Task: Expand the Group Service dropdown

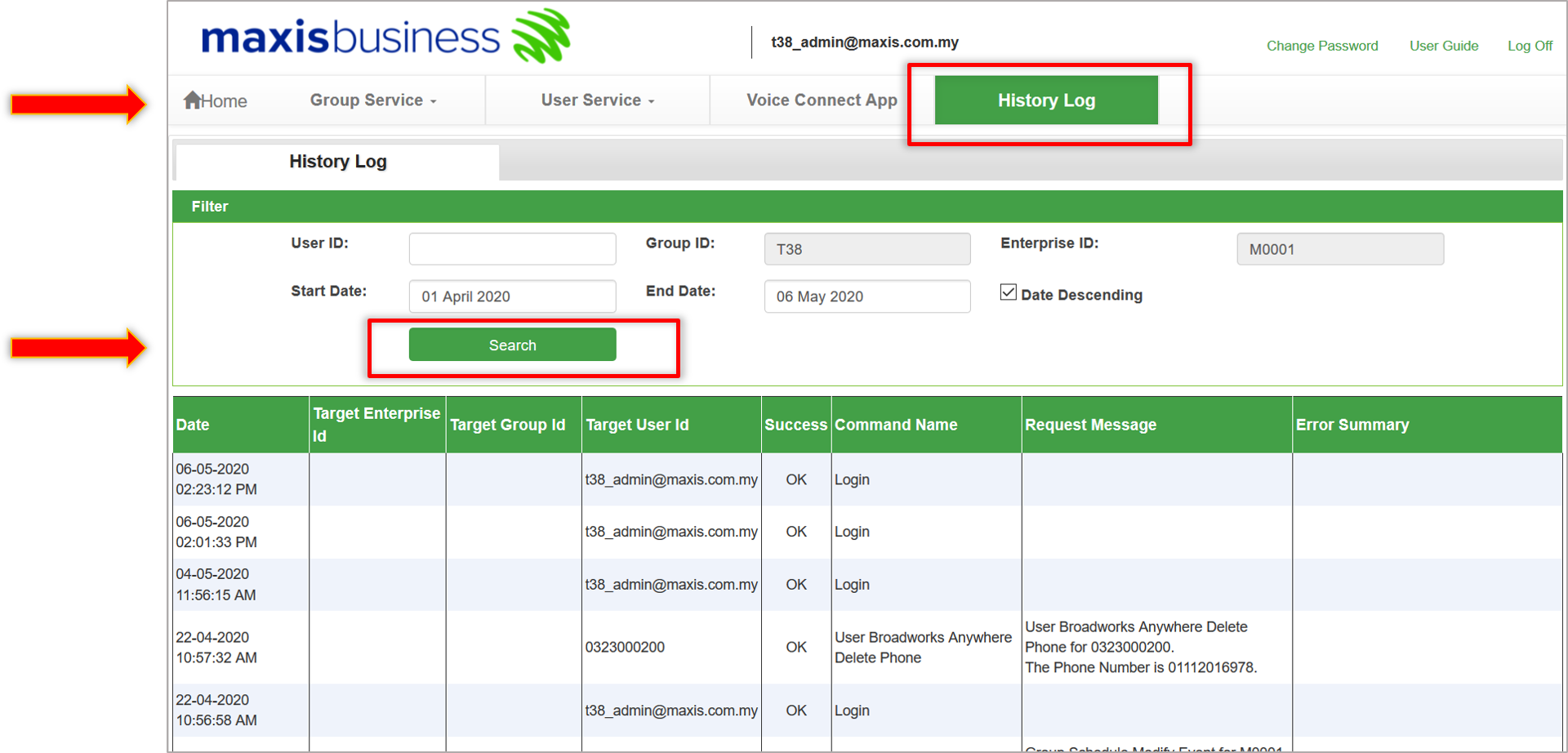Action: [x=373, y=100]
